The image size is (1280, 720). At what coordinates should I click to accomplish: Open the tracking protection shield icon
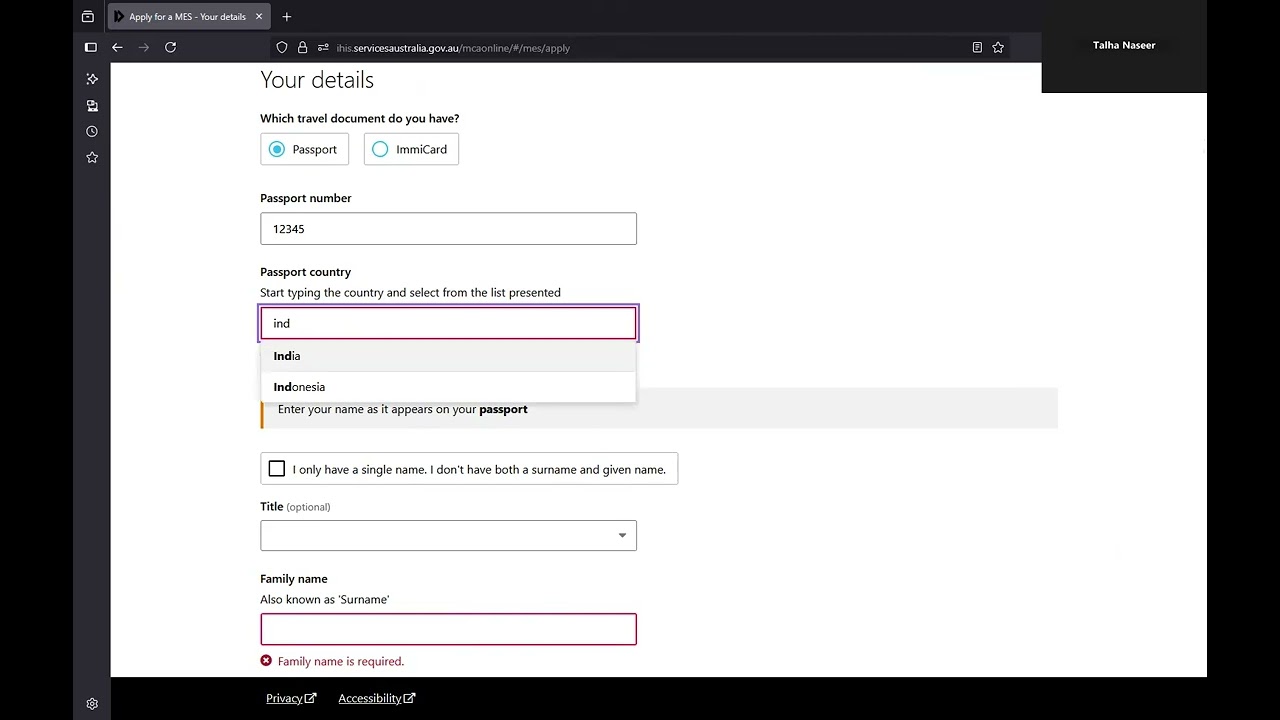pyautogui.click(x=282, y=47)
